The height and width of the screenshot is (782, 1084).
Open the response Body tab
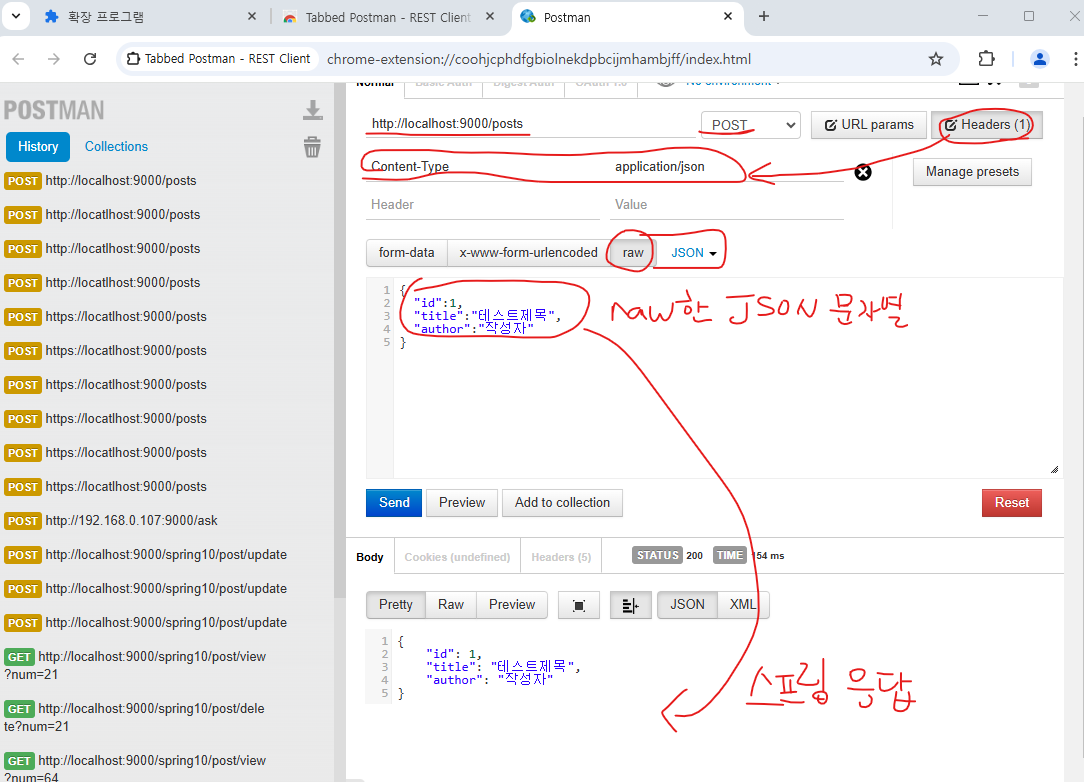click(370, 557)
